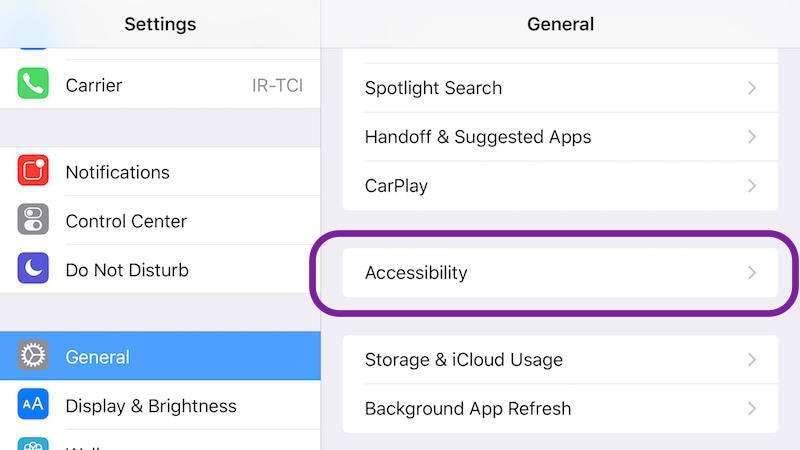Open the Storage & iCloud Usage chevron
This screenshot has height=450, width=800.
(752, 359)
